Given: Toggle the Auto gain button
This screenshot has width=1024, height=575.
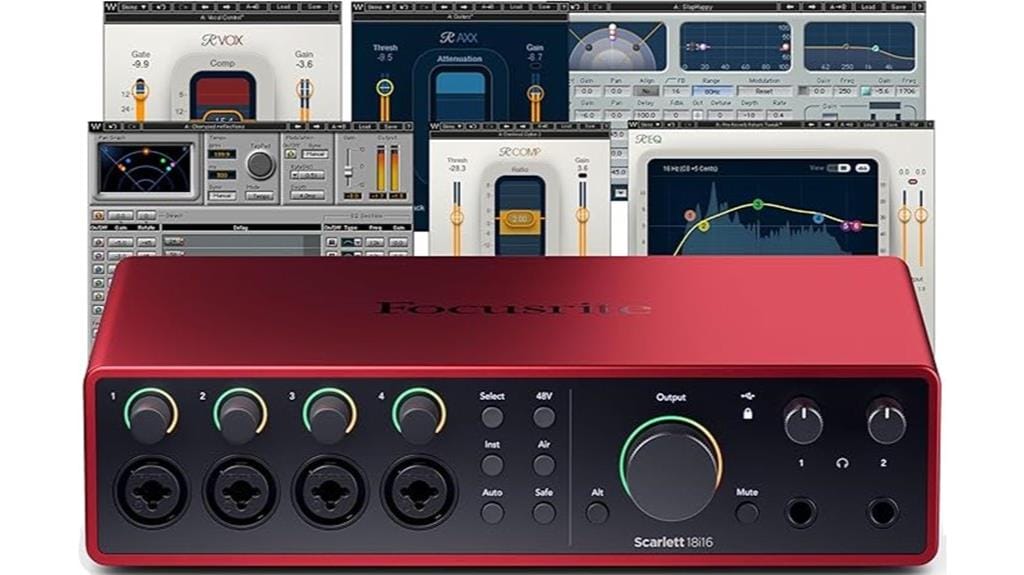Looking at the screenshot, I should [x=492, y=513].
